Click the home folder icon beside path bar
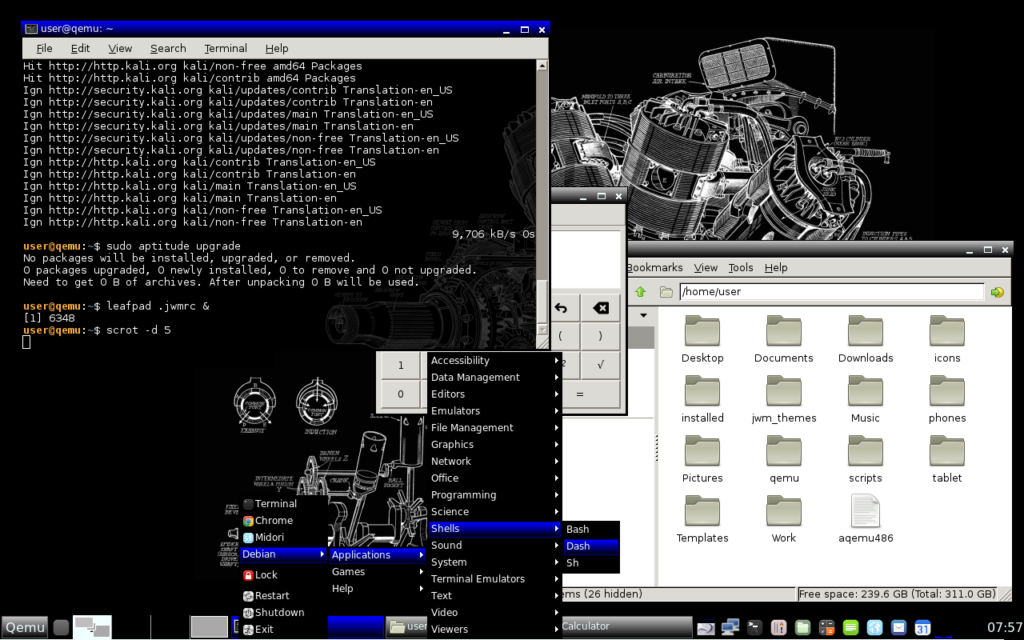This screenshot has width=1024, height=640. (x=666, y=292)
